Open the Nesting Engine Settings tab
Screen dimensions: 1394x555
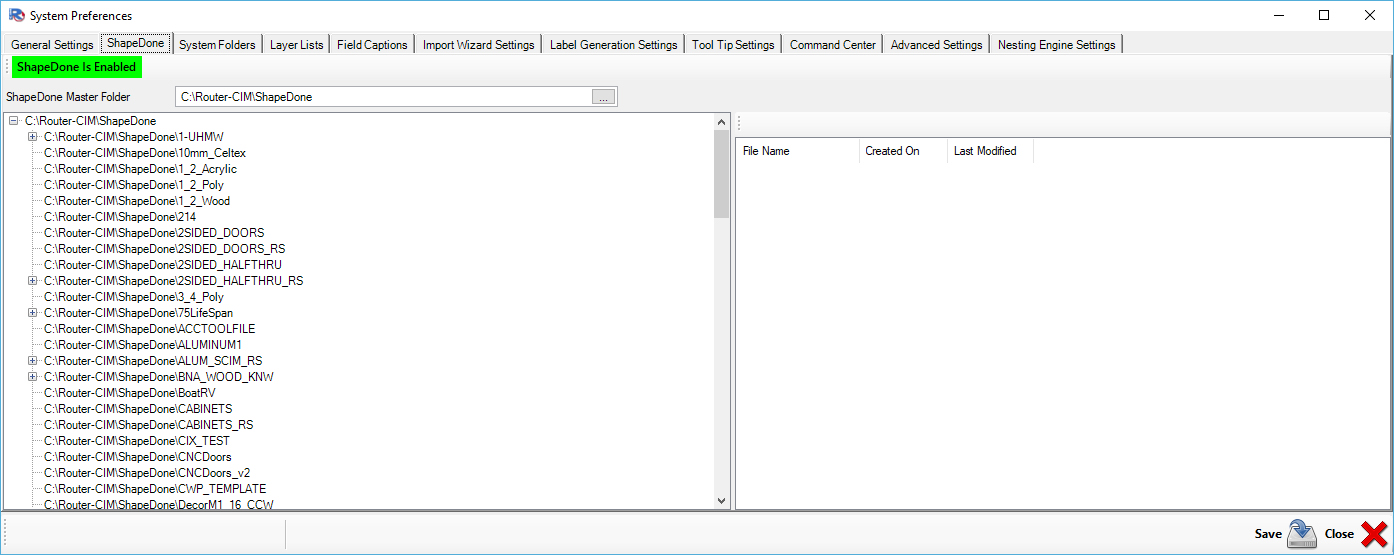click(1056, 45)
